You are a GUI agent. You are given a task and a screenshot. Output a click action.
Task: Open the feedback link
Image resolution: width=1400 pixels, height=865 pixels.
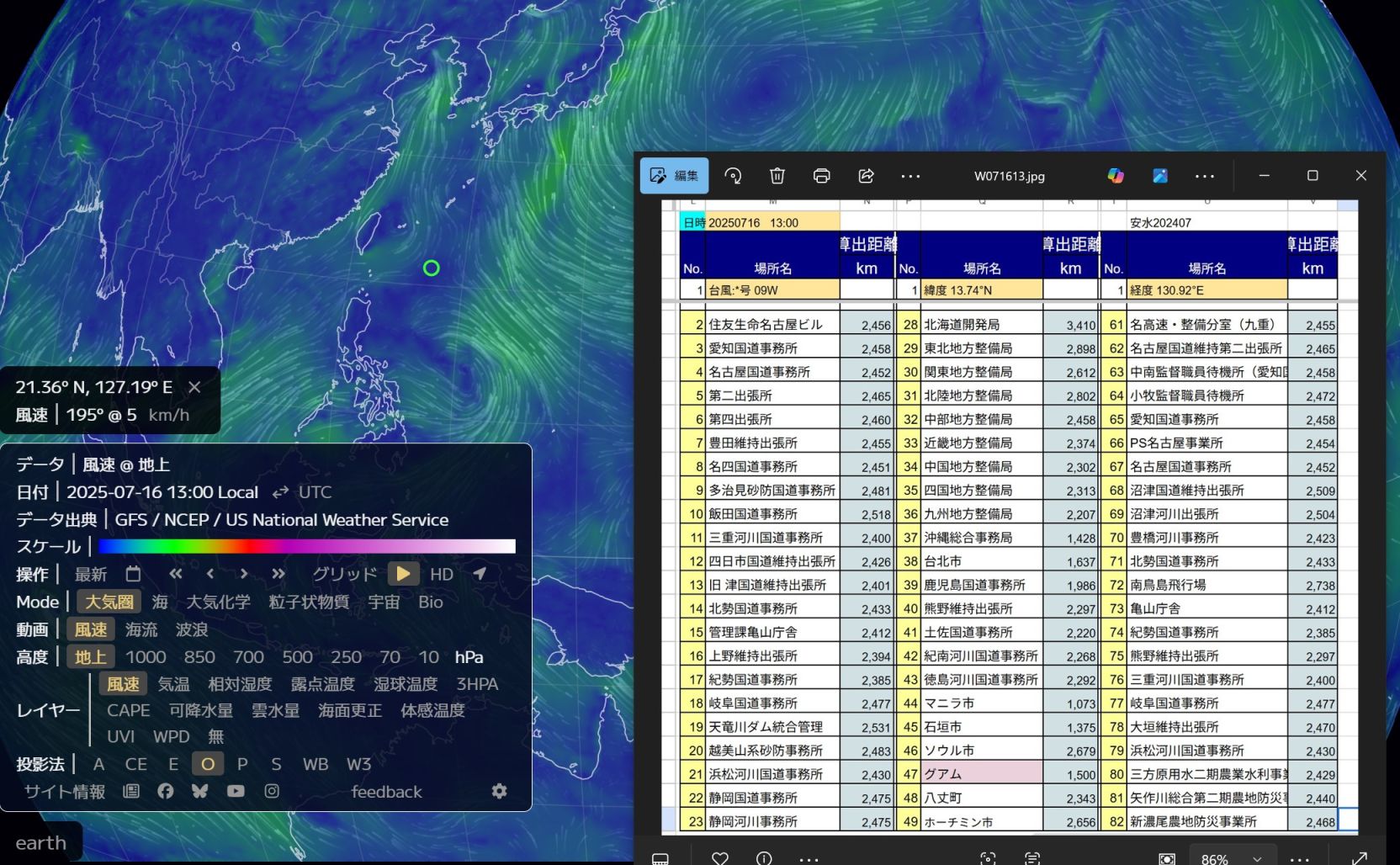(386, 792)
